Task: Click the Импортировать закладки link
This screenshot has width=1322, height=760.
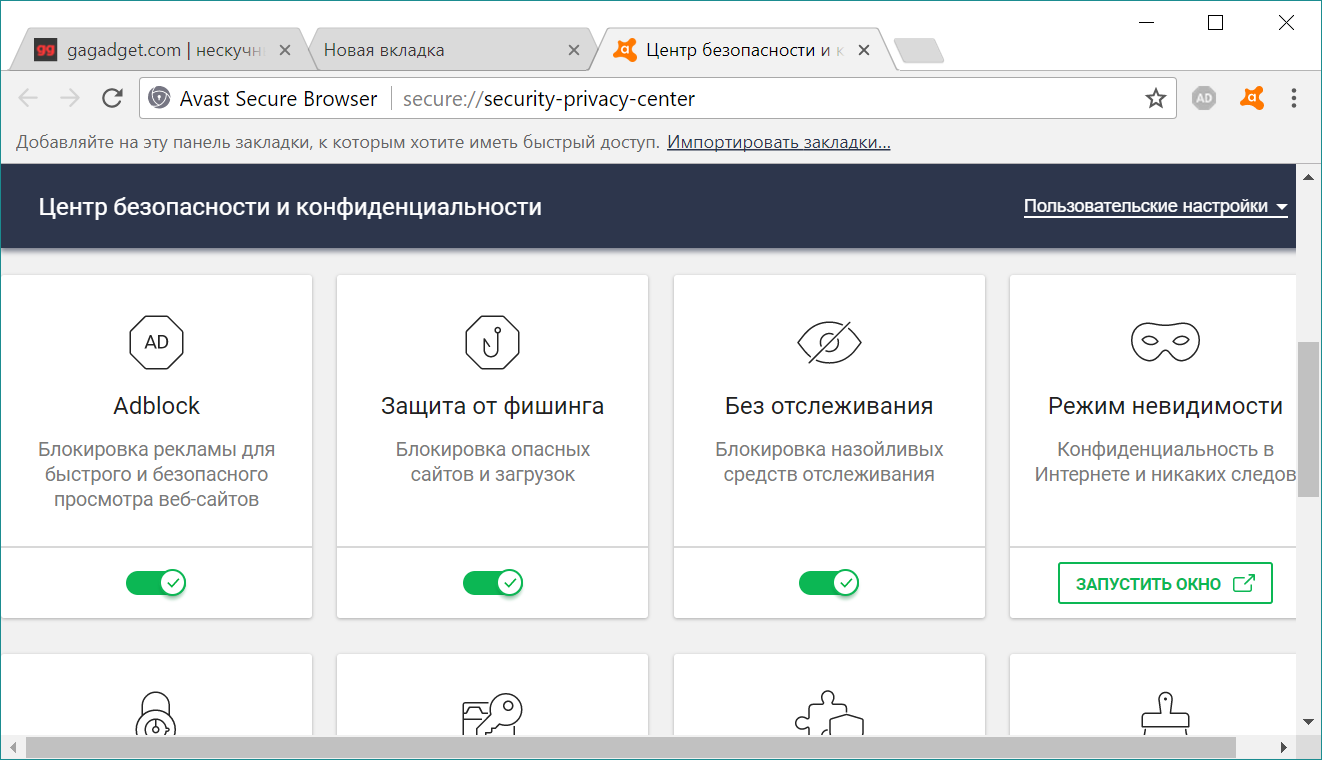Action: click(779, 142)
